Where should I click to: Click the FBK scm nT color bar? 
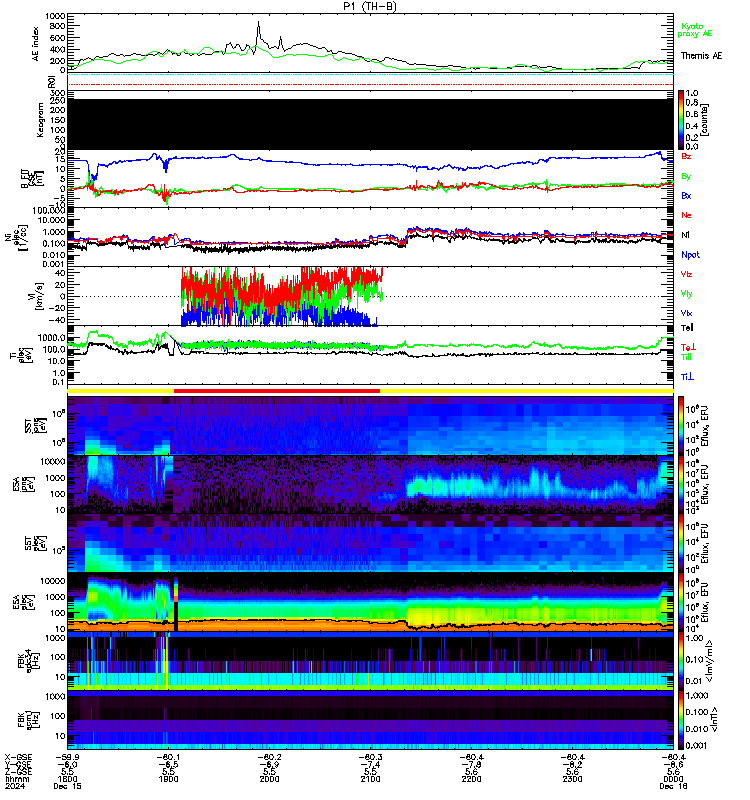pyautogui.click(x=681, y=720)
